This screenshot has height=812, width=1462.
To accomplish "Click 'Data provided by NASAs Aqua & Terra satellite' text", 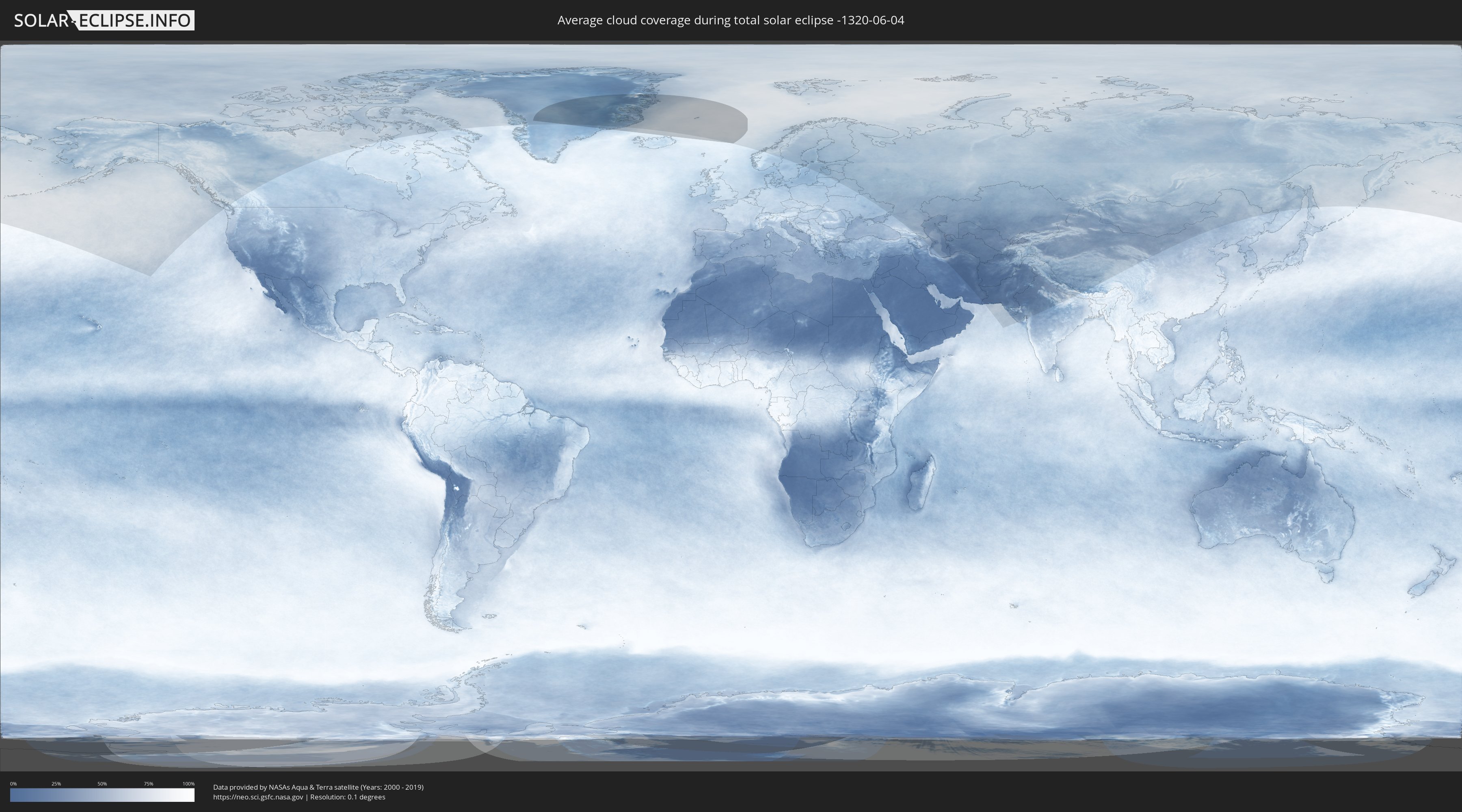I will coord(285,787).
